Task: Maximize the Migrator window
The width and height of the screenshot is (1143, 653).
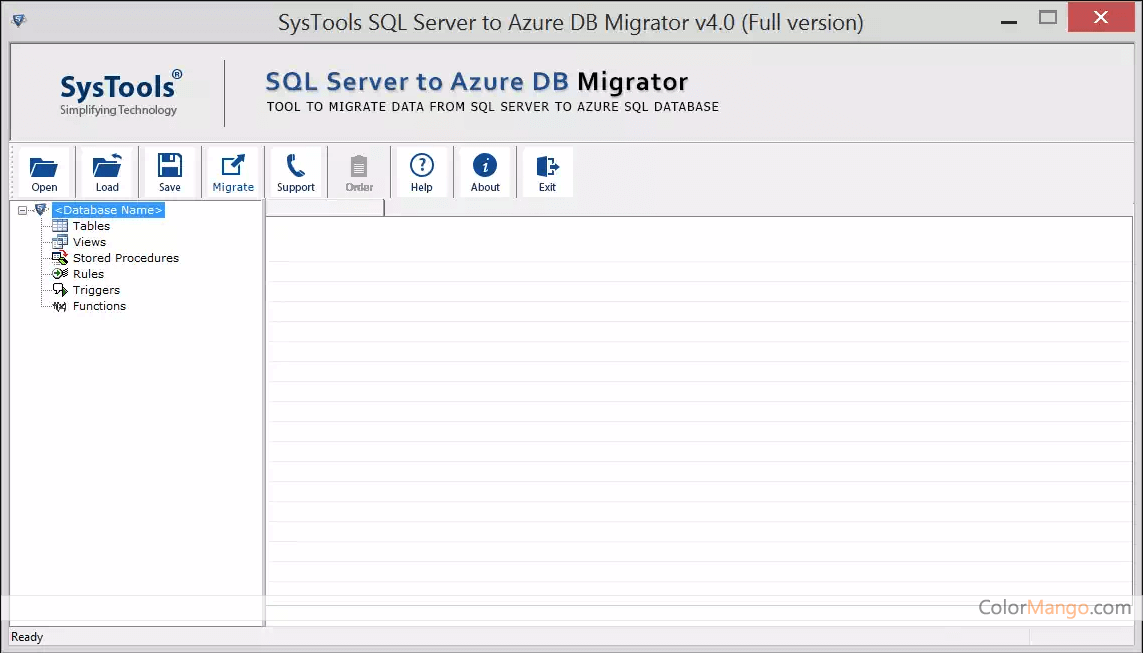Action: pos(1048,17)
